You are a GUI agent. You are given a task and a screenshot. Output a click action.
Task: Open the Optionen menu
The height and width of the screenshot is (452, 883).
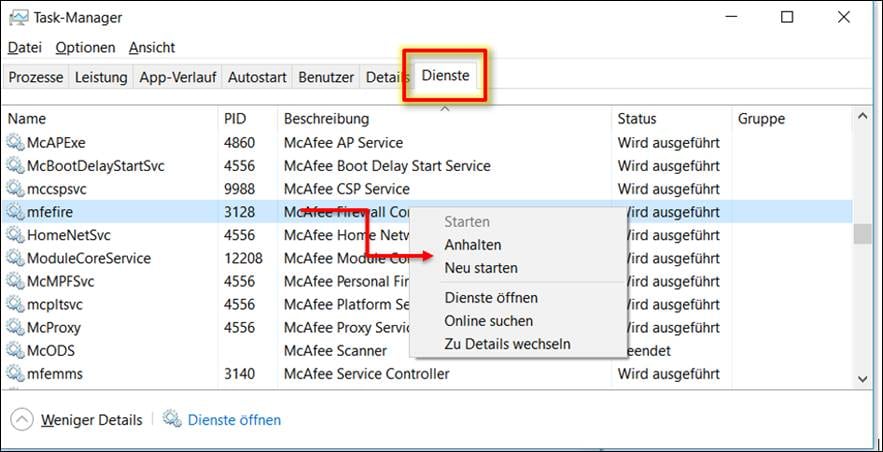click(x=85, y=48)
